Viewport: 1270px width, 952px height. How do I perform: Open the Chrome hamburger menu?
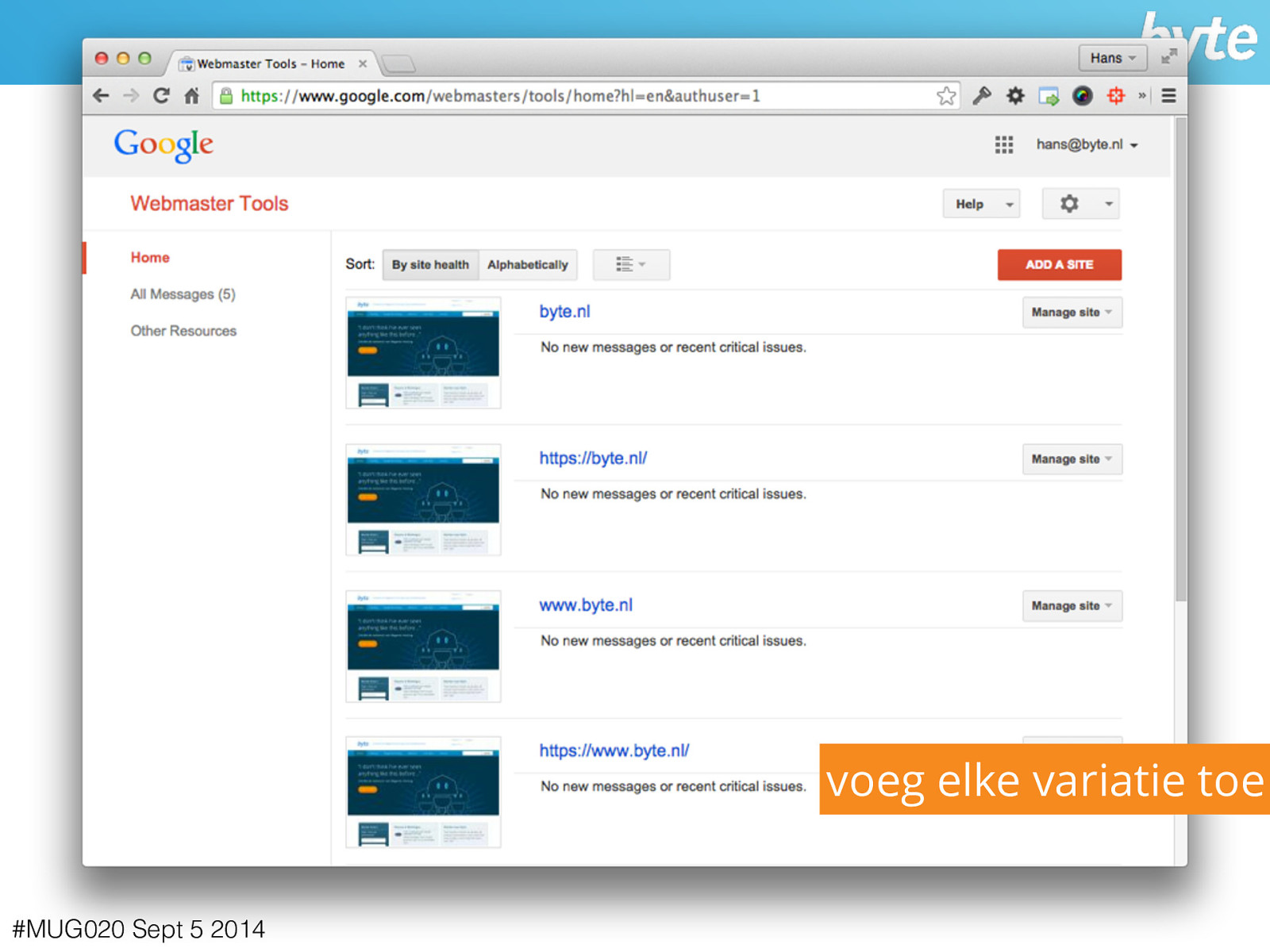(1168, 96)
